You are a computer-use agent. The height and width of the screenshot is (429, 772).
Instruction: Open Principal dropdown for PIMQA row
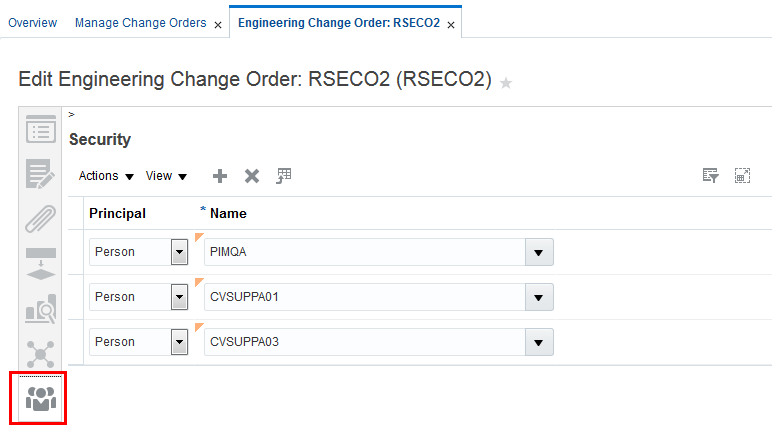(180, 252)
